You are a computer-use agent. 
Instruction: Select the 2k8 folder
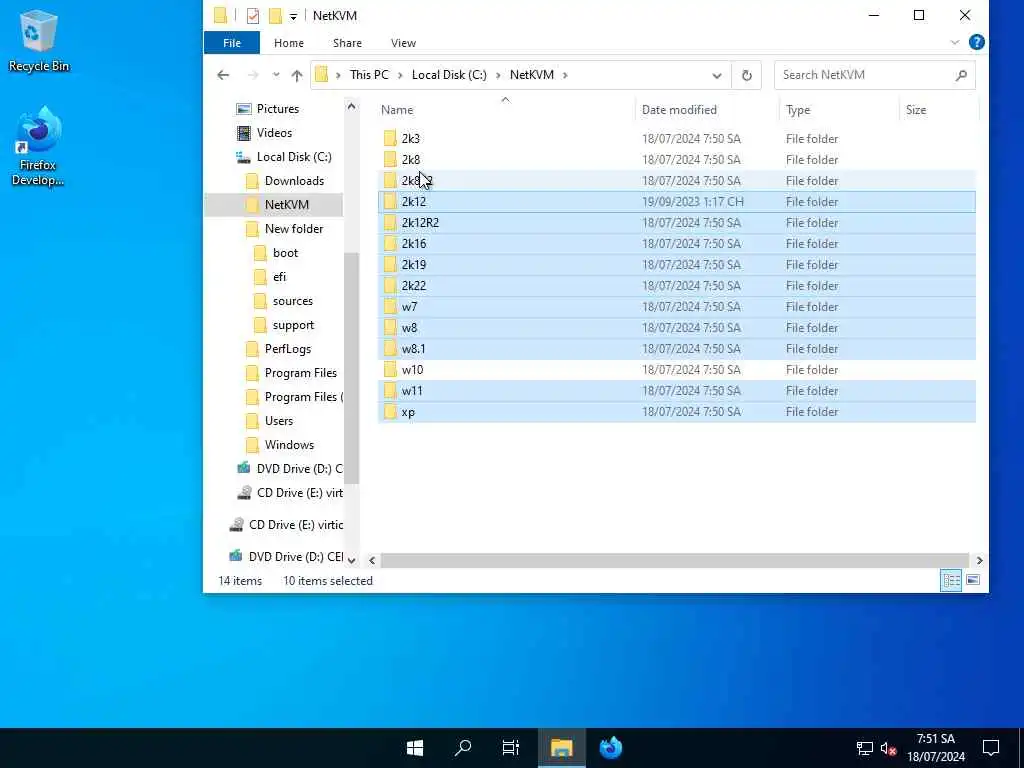677,159
